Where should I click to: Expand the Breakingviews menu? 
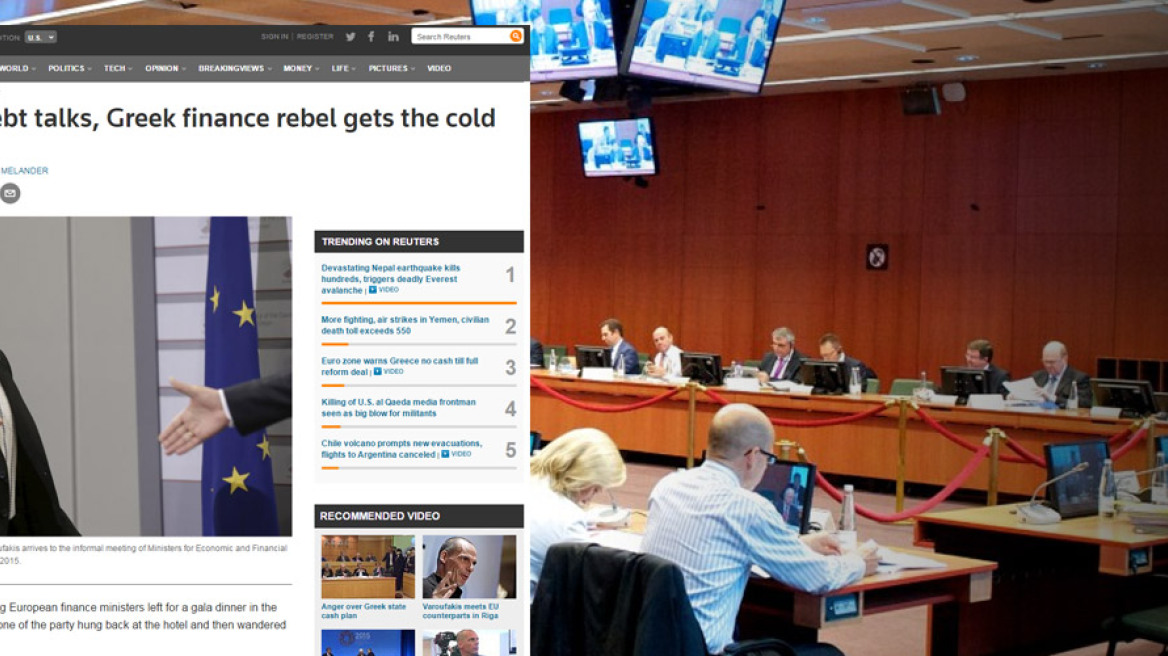click(x=234, y=68)
